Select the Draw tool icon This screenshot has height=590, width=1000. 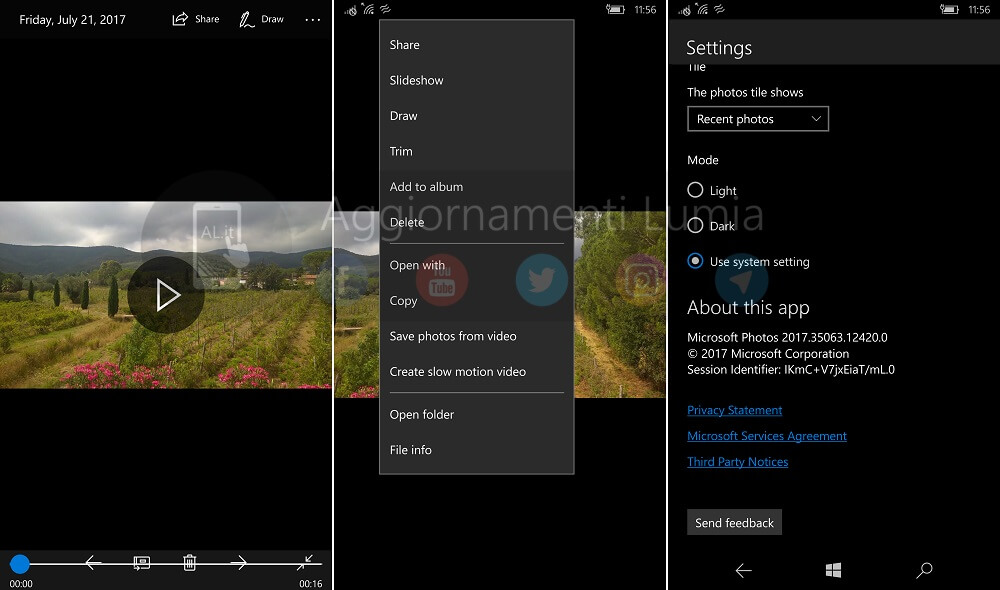click(246, 18)
